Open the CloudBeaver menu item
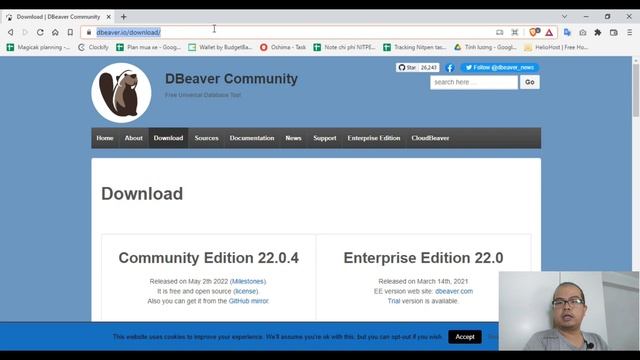 pos(430,138)
